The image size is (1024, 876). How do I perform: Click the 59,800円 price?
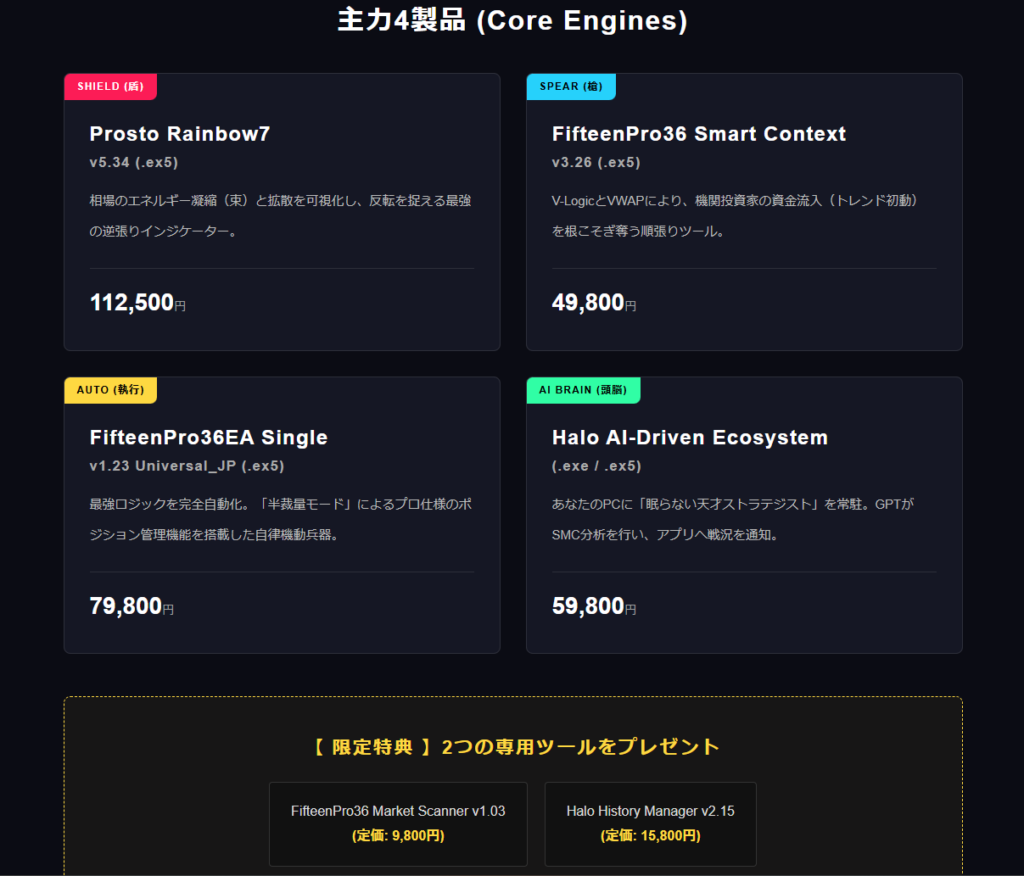[x=593, y=606]
